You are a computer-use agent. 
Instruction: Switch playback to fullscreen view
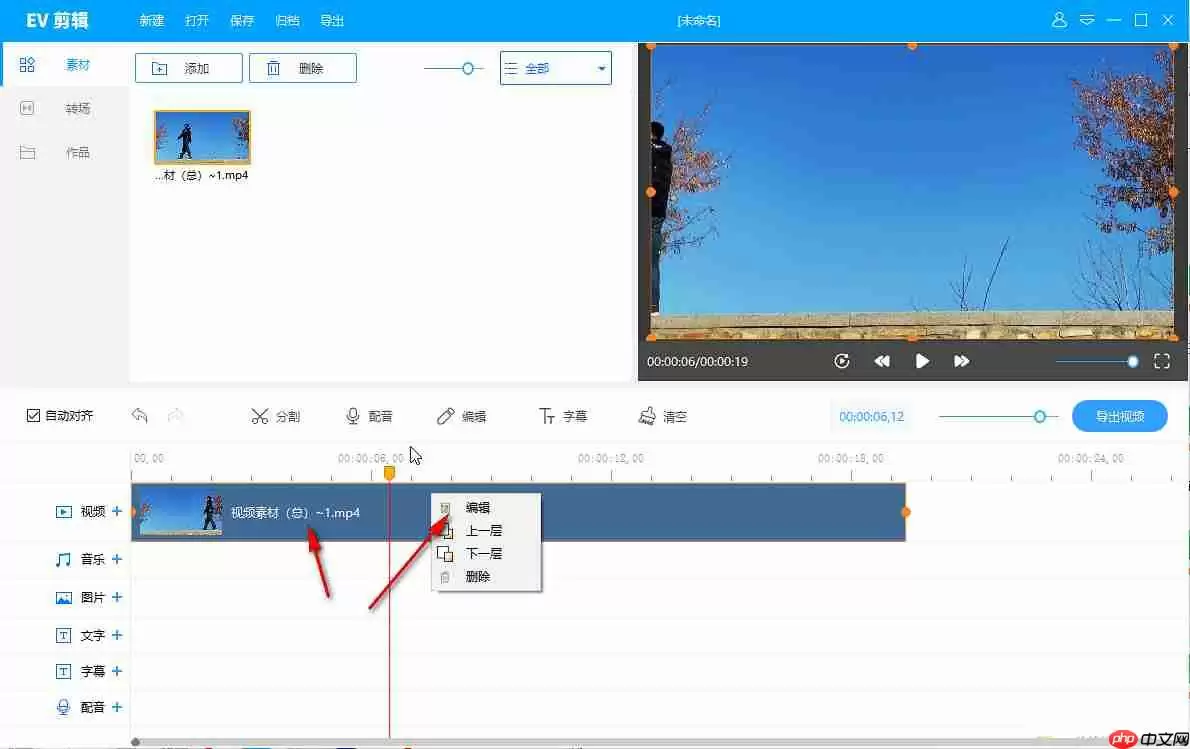[1161, 361]
